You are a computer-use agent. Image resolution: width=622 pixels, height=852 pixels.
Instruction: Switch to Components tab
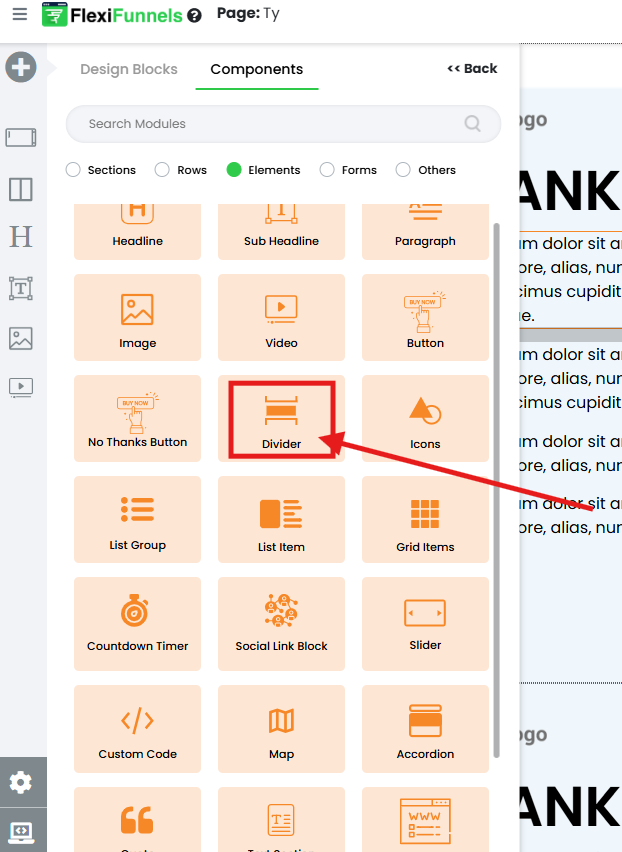(x=256, y=69)
